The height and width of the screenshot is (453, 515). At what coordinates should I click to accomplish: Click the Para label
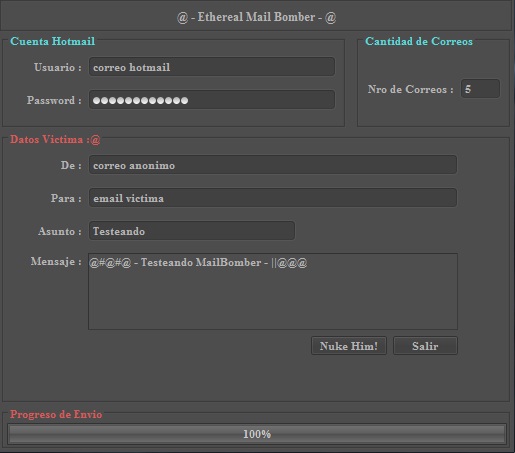pyautogui.click(x=66, y=198)
